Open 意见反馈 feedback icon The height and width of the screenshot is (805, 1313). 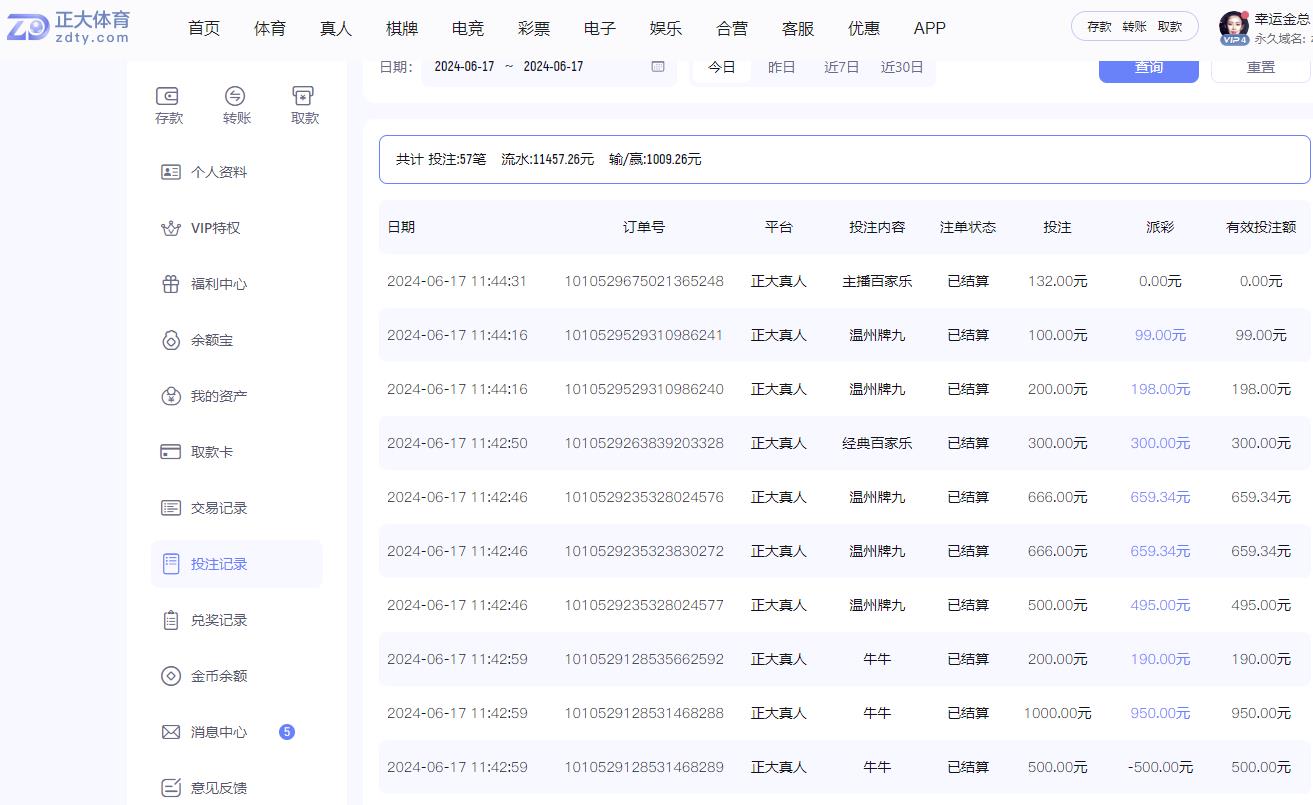coord(171,787)
